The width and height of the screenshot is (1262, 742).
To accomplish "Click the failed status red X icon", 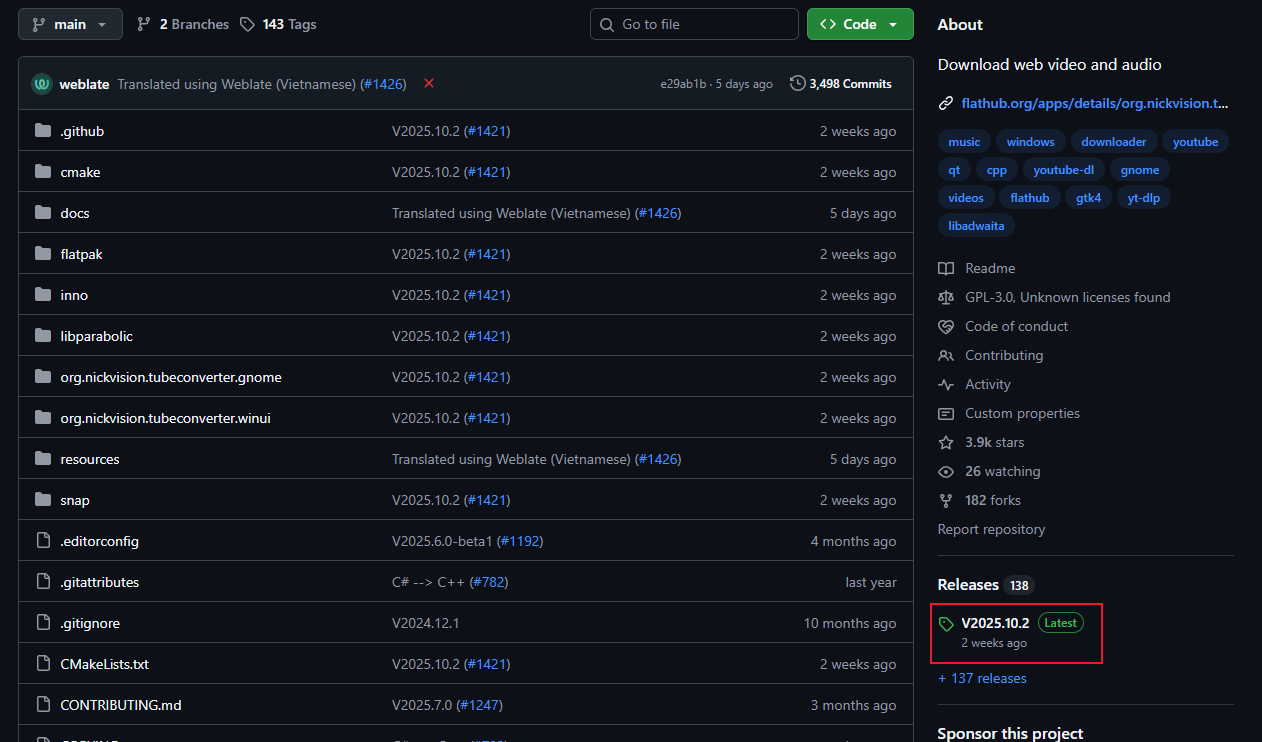I will pyautogui.click(x=429, y=84).
